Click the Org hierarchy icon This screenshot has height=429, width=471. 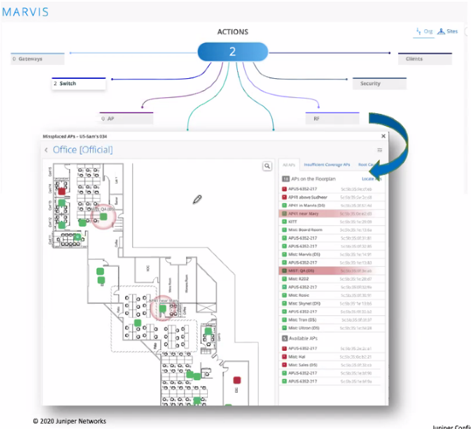pyautogui.click(x=418, y=31)
